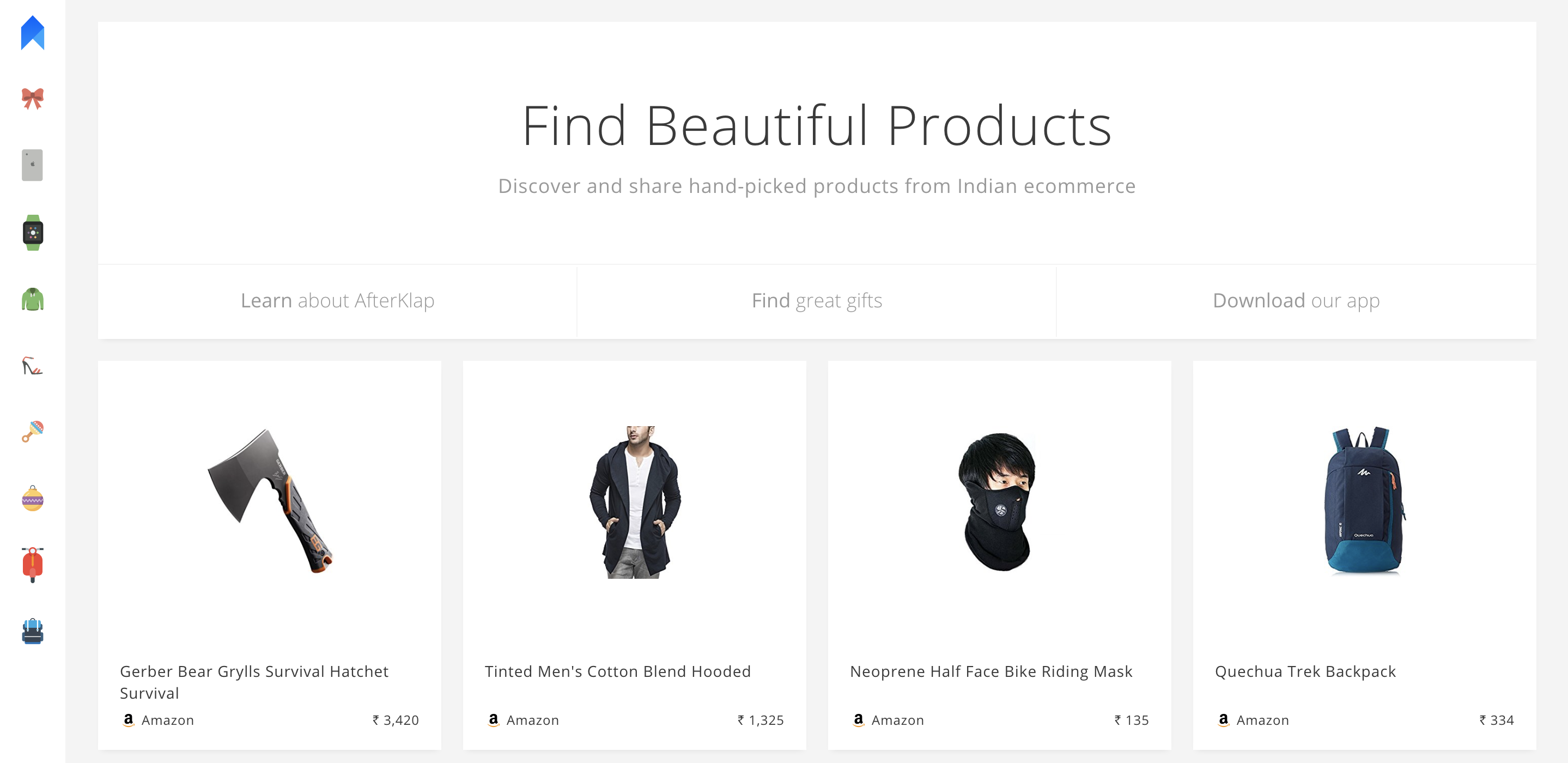View the hooded cardigan product image
The height and width of the screenshot is (763, 1568).
[634, 502]
